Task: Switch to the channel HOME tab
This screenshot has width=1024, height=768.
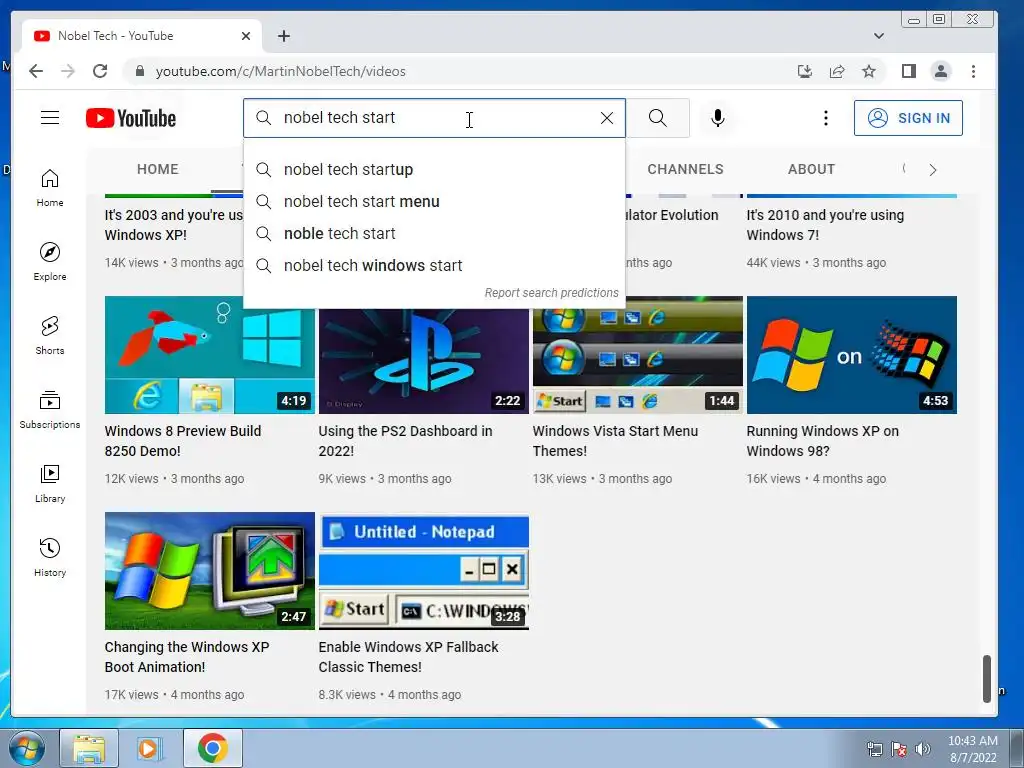Action: click(x=157, y=169)
